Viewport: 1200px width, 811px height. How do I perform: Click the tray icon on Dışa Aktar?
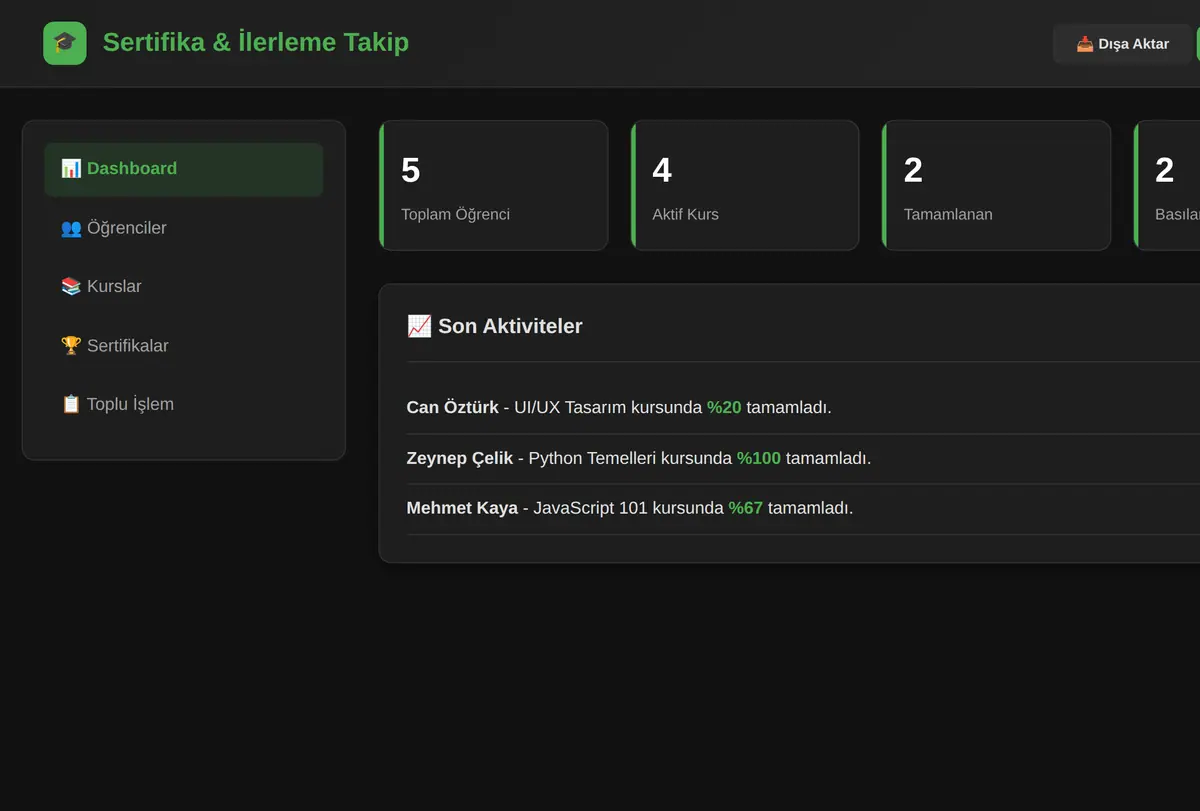coord(1085,44)
